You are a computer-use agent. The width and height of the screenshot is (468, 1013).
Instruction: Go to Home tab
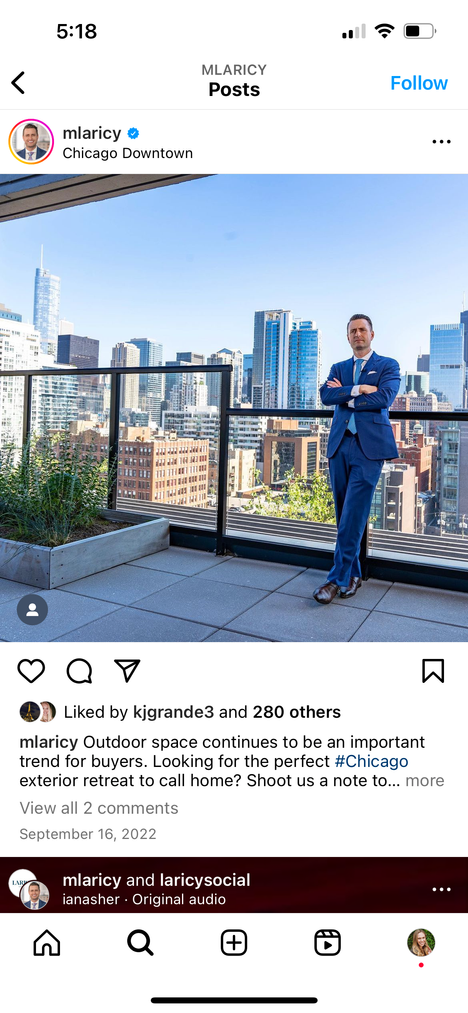click(x=47, y=943)
